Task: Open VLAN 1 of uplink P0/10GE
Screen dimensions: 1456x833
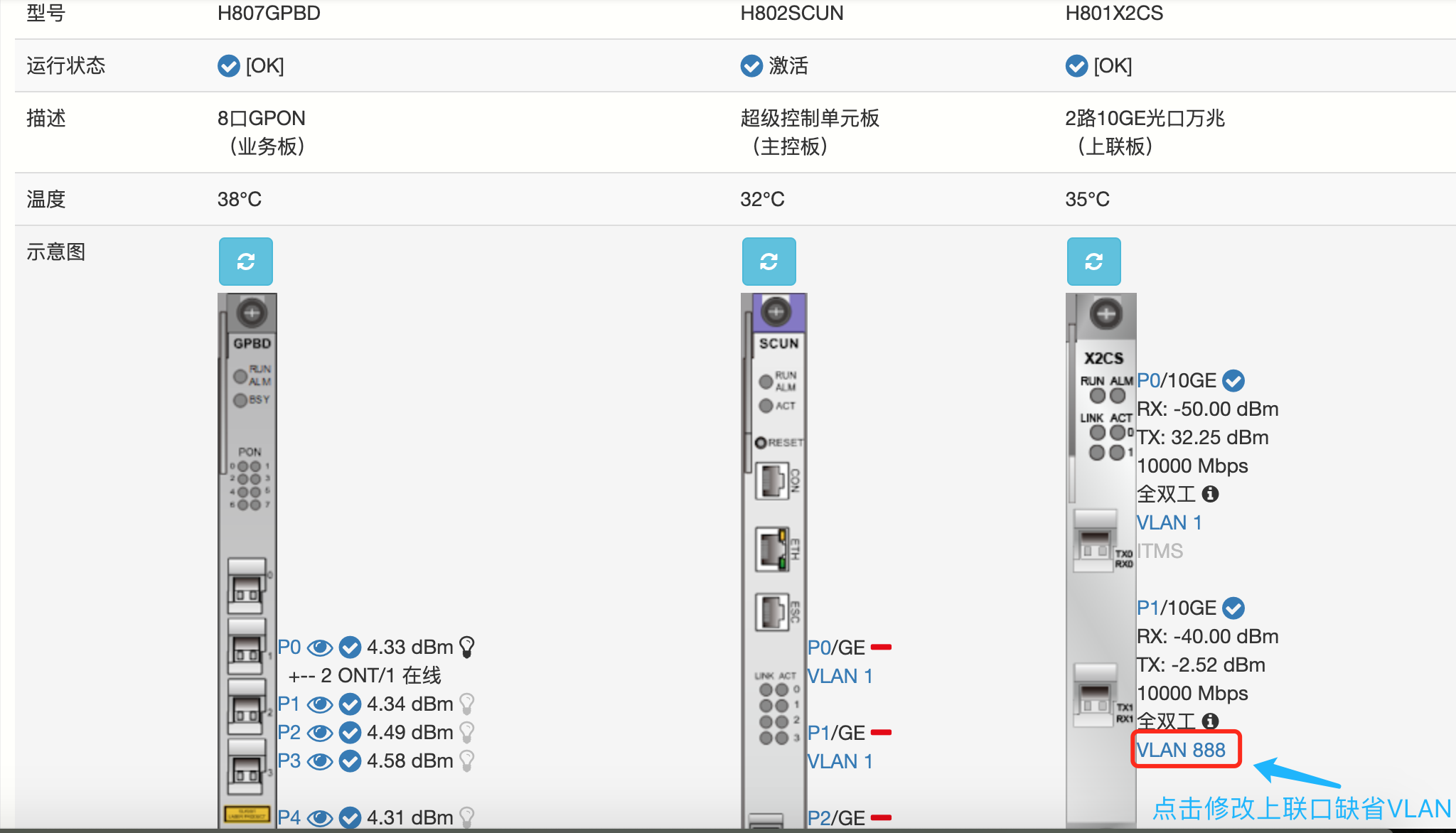Action: [1169, 522]
